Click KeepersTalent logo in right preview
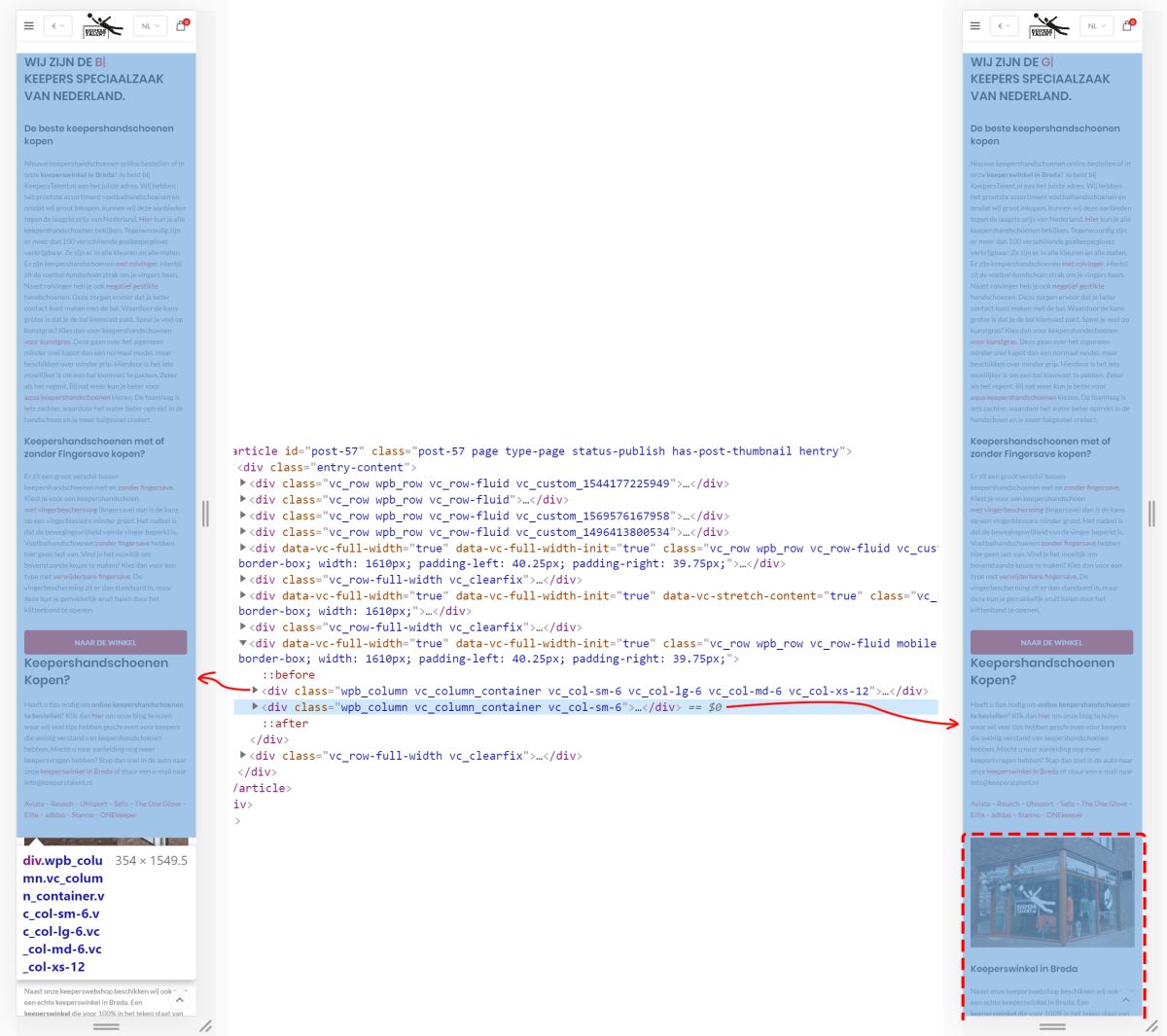Screen dimensions: 1167x1036 coord(1049,26)
